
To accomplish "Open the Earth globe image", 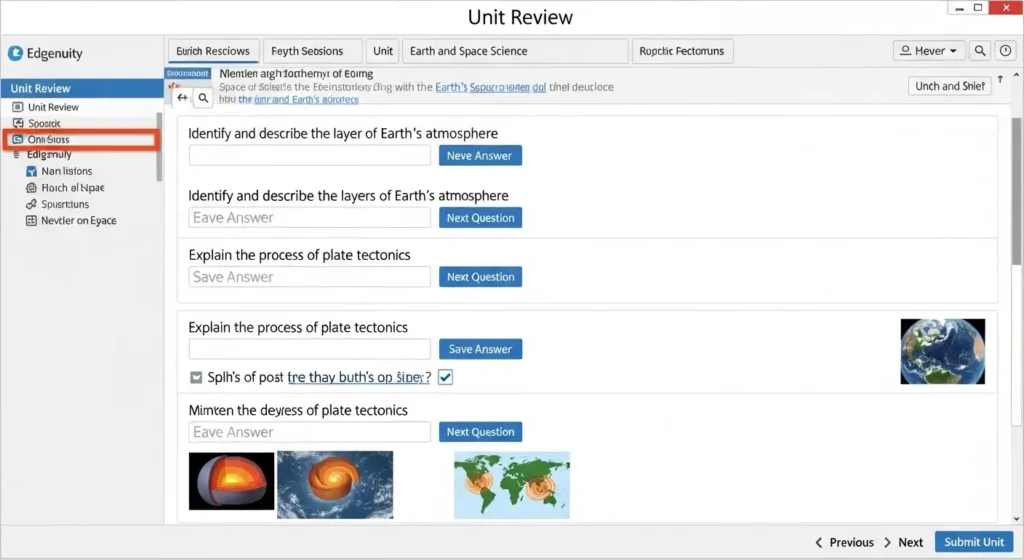I will pyautogui.click(x=942, y=351).
